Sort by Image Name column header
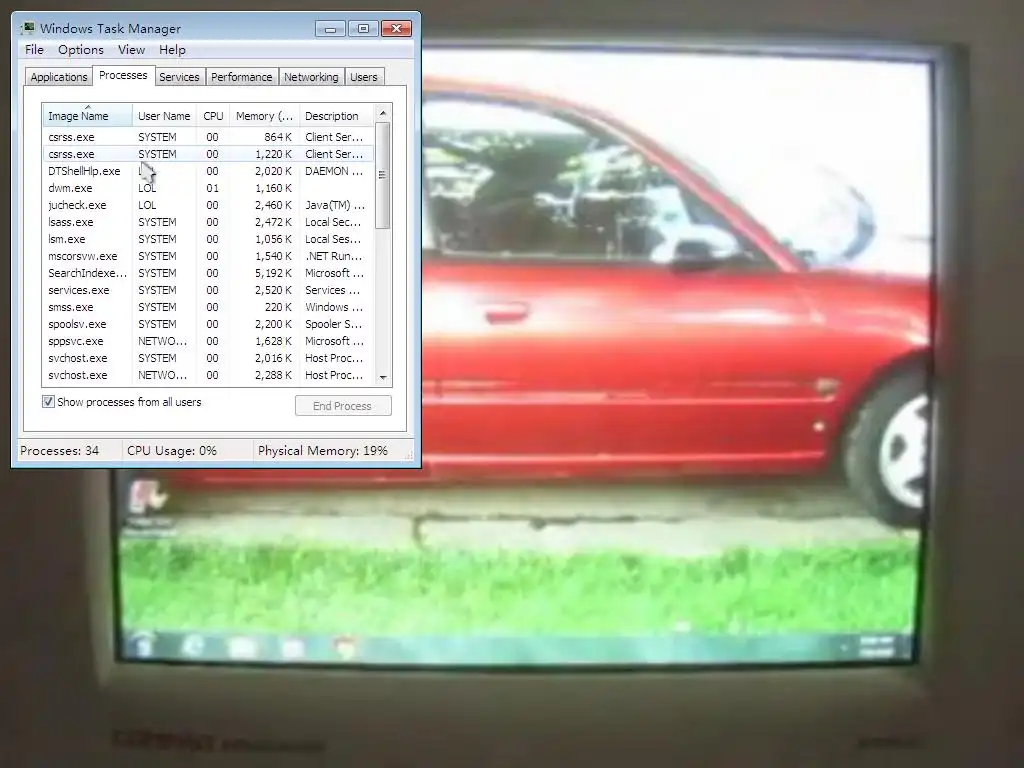 tap(88, 116)
